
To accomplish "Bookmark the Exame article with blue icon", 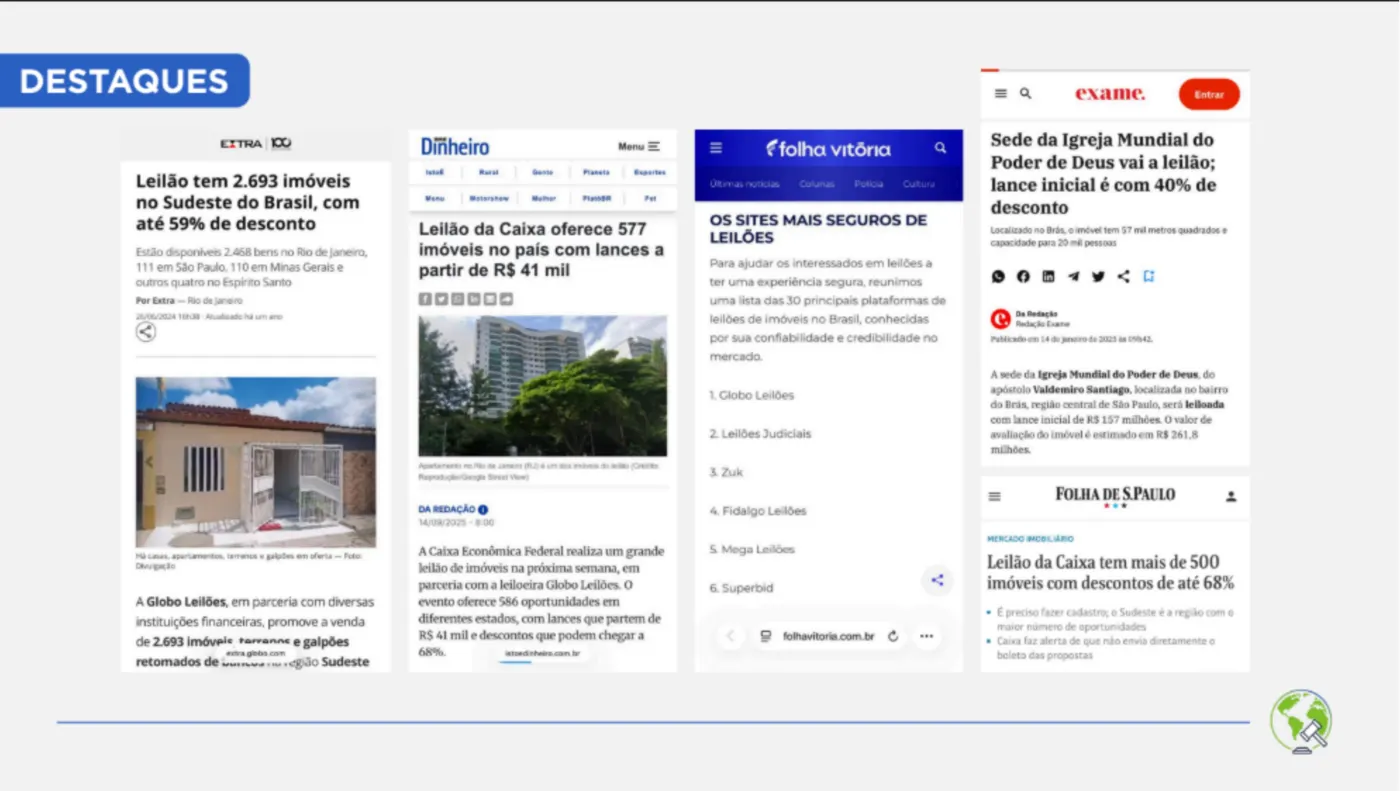I will pos(1149,277).
